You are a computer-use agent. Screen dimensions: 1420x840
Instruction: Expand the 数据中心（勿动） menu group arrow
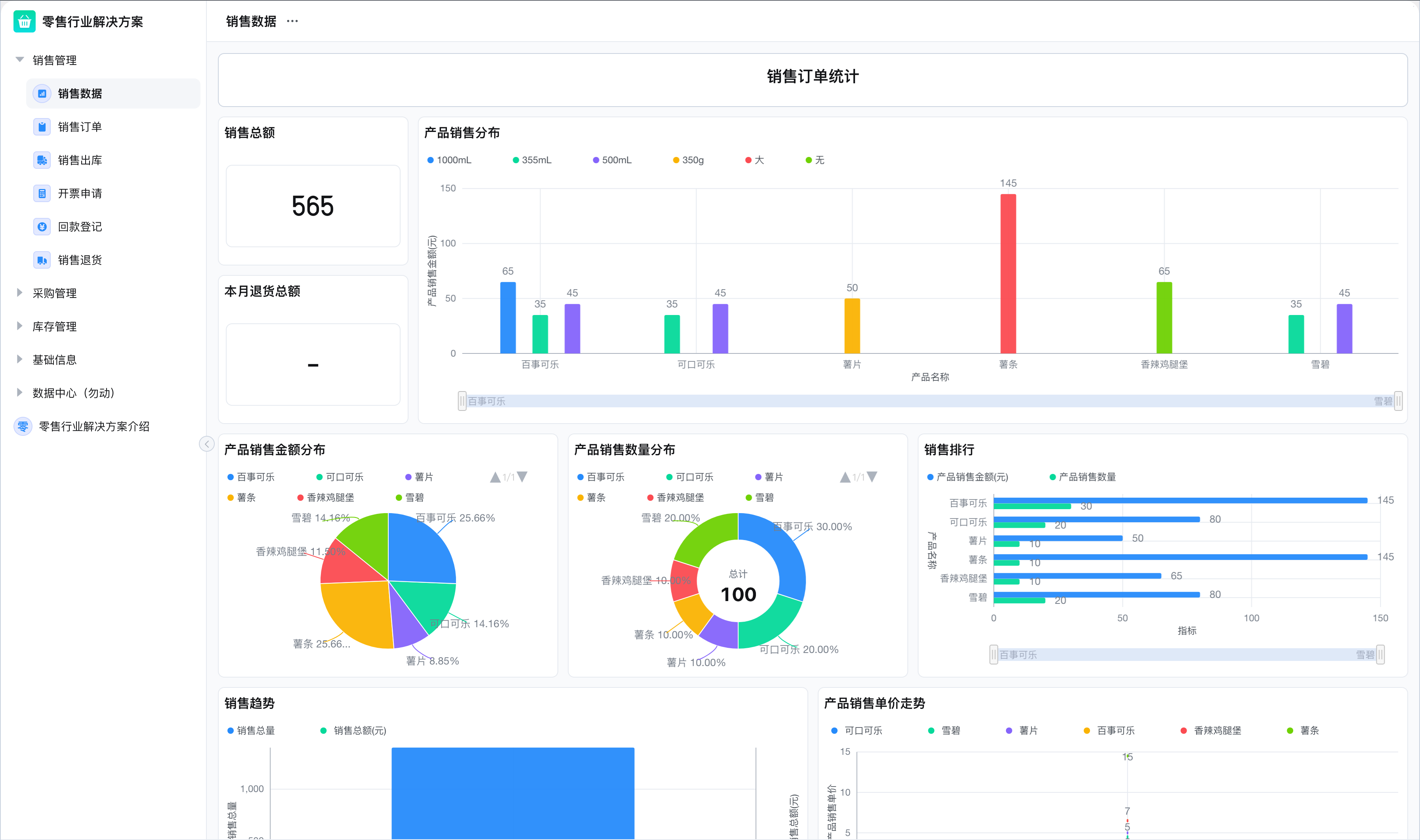[x=20, y=393]
